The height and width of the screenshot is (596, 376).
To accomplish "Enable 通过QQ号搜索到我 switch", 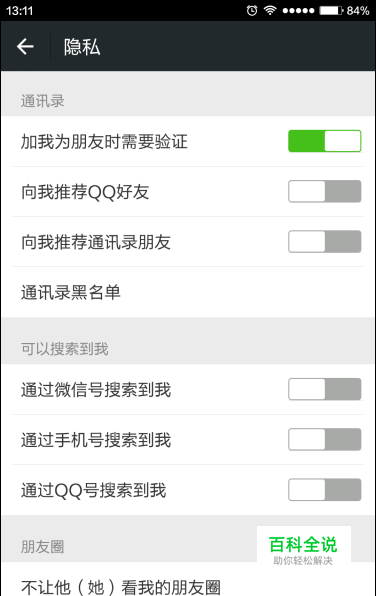I will pyautogui.click(x=324, y=490).
